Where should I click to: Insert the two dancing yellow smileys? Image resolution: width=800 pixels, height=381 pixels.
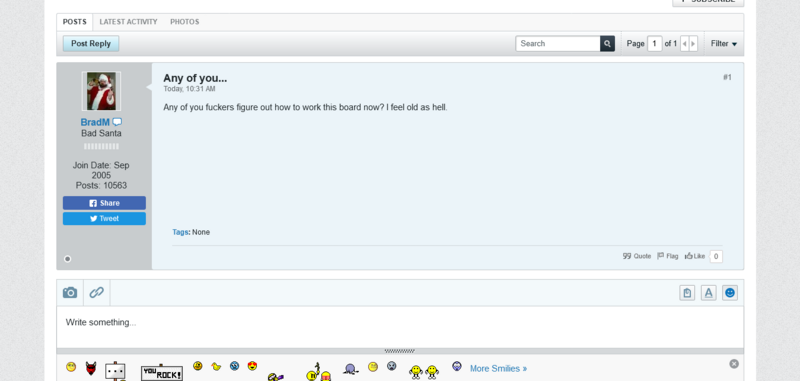pos(424,371)
